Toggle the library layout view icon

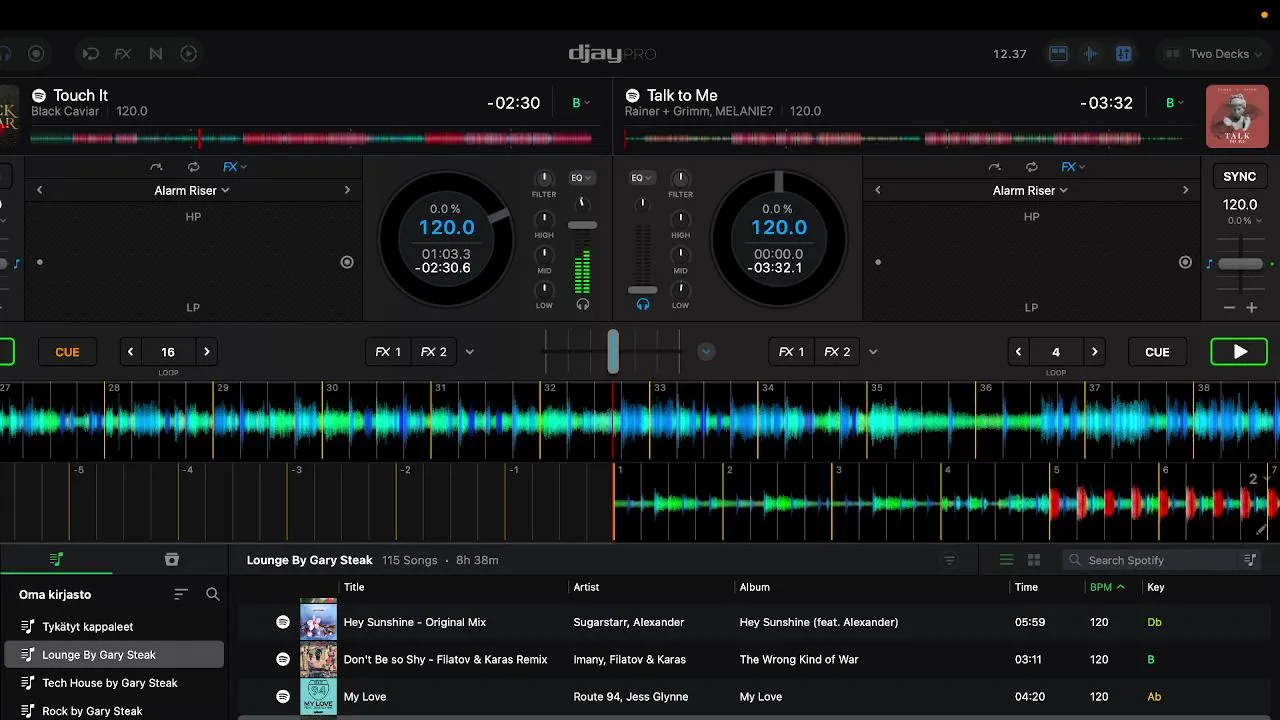pyautogui.click(x=1058, y=54)
